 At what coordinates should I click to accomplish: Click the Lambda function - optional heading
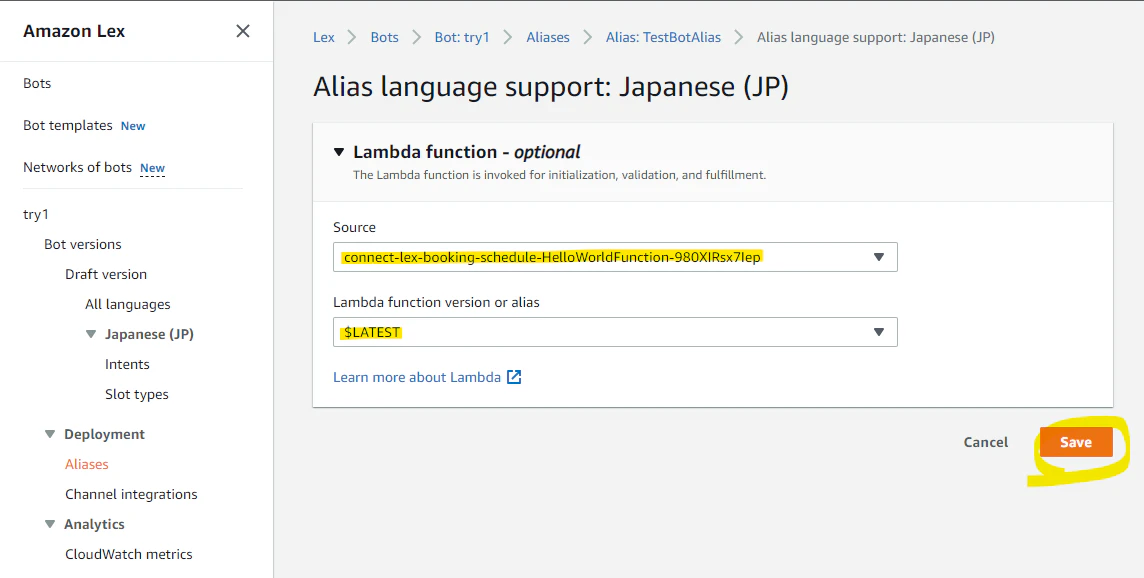click(x=467, y=152)
